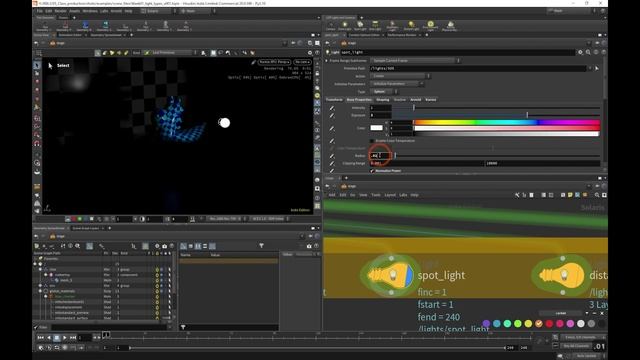
Task: Play the animation forward
Action: coord(64,338)
